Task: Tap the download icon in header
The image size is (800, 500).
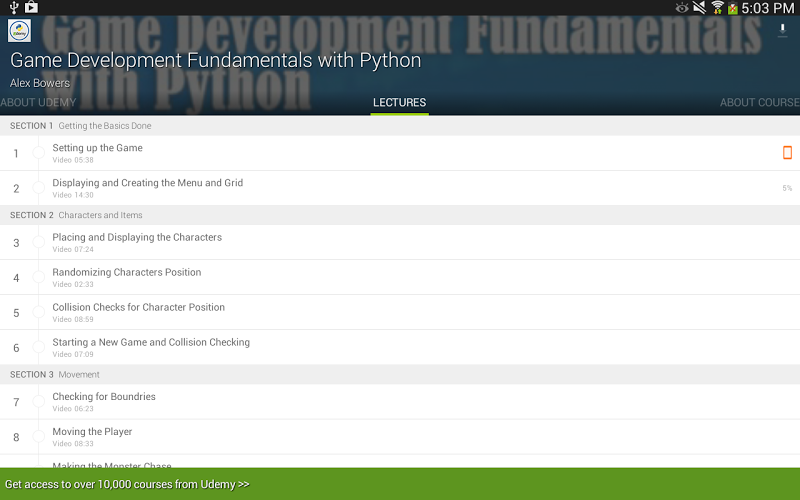Action: coord(782,30)
